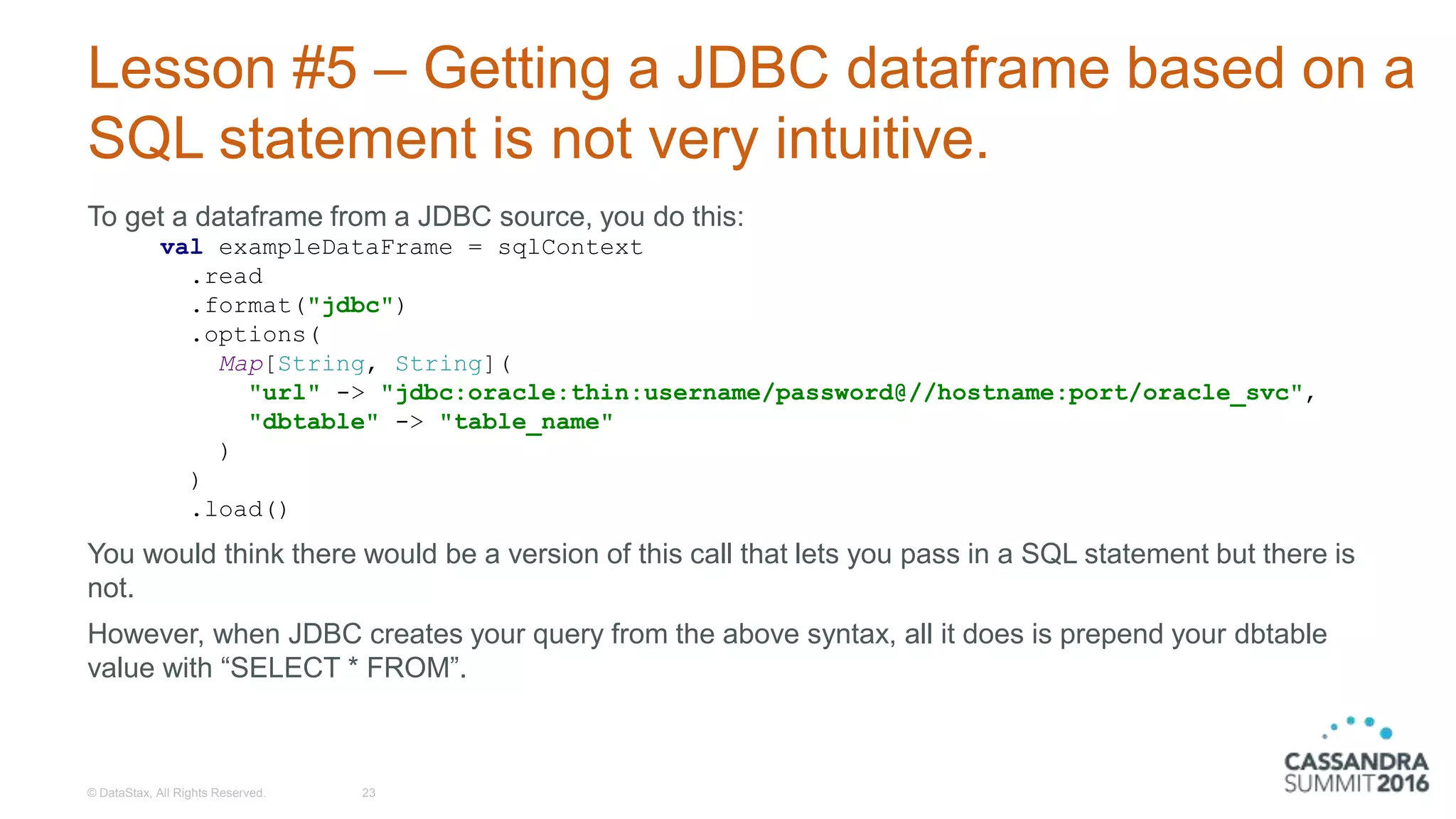Click the '.load()' code line
The height and width of the screenshot is (819, 1456).
click(240, 510)
